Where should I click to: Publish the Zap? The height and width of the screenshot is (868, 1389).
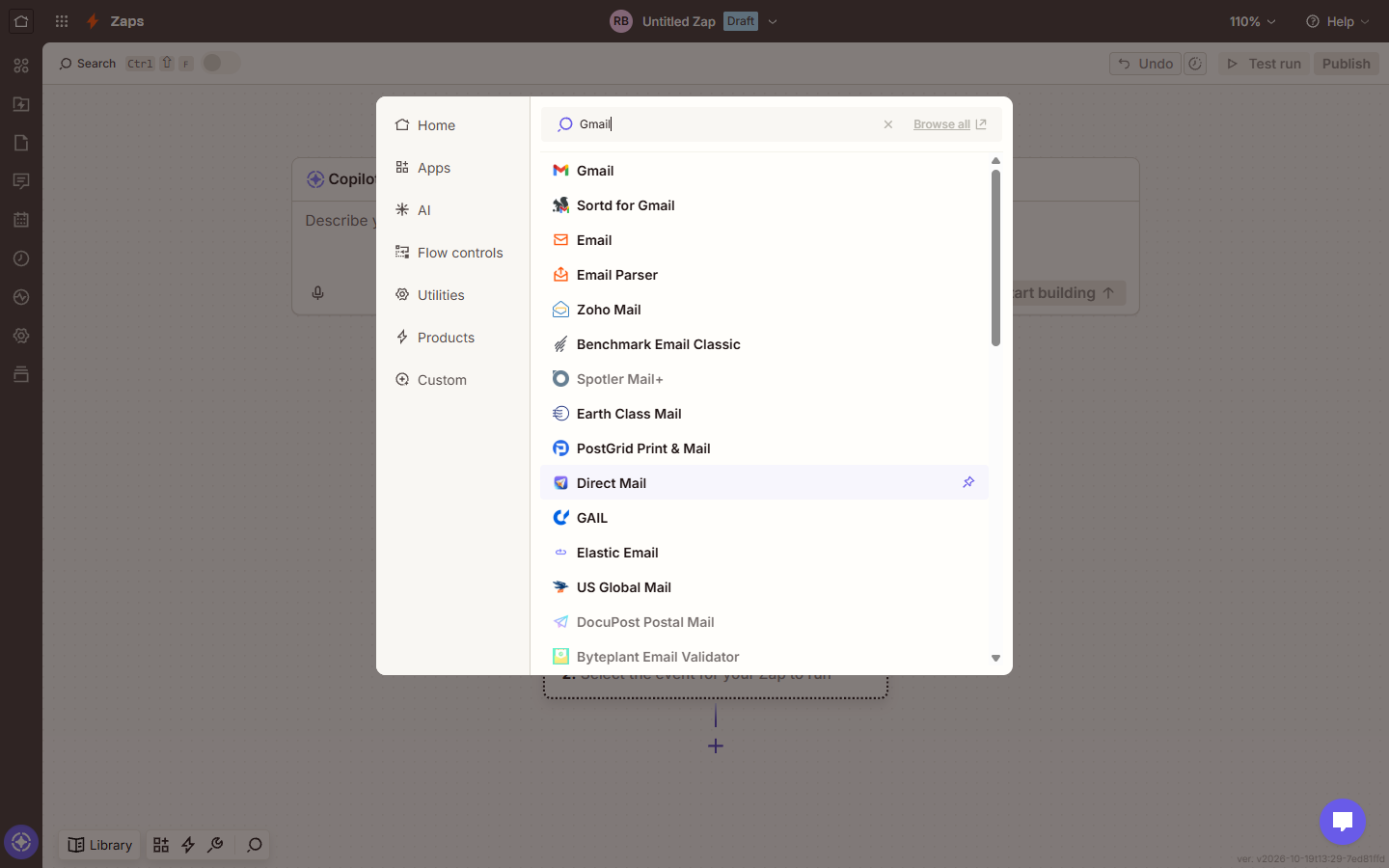pos(1346,63)
